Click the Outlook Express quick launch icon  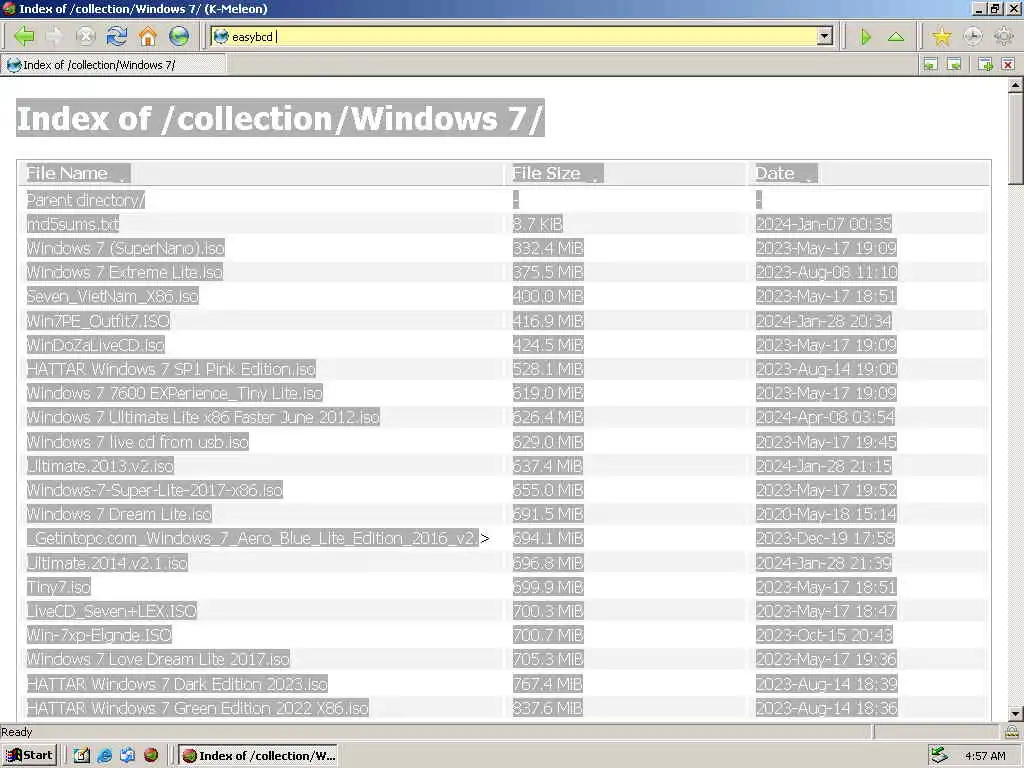(128, 756)
